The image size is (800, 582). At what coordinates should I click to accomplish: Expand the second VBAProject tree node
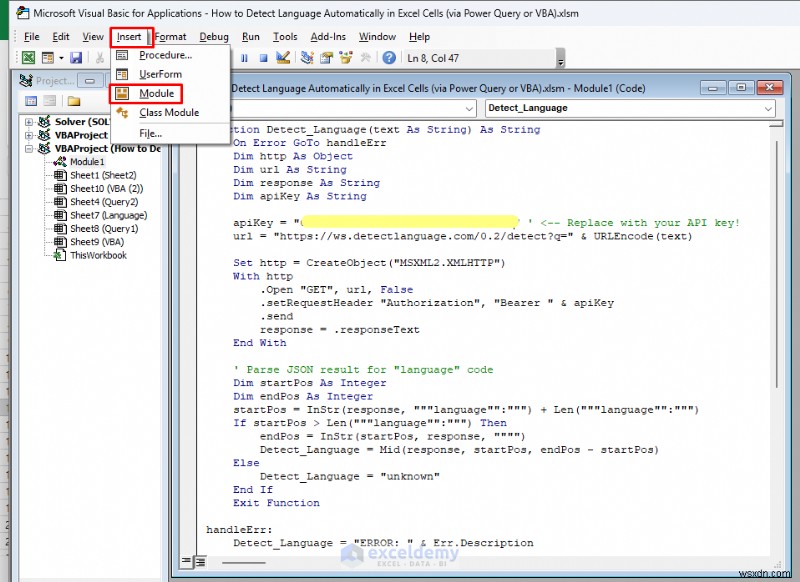point(29,135)
